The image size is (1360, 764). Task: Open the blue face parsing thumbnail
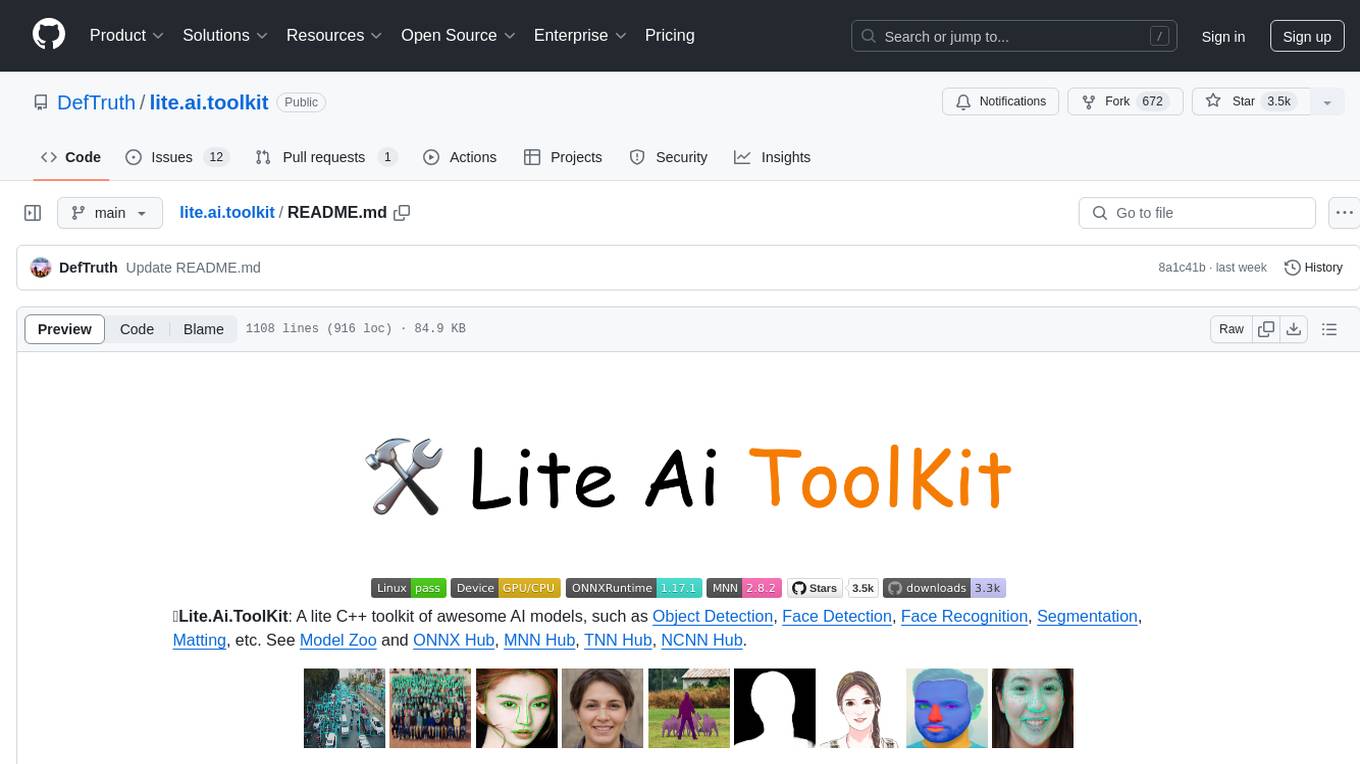click(947, 708)
